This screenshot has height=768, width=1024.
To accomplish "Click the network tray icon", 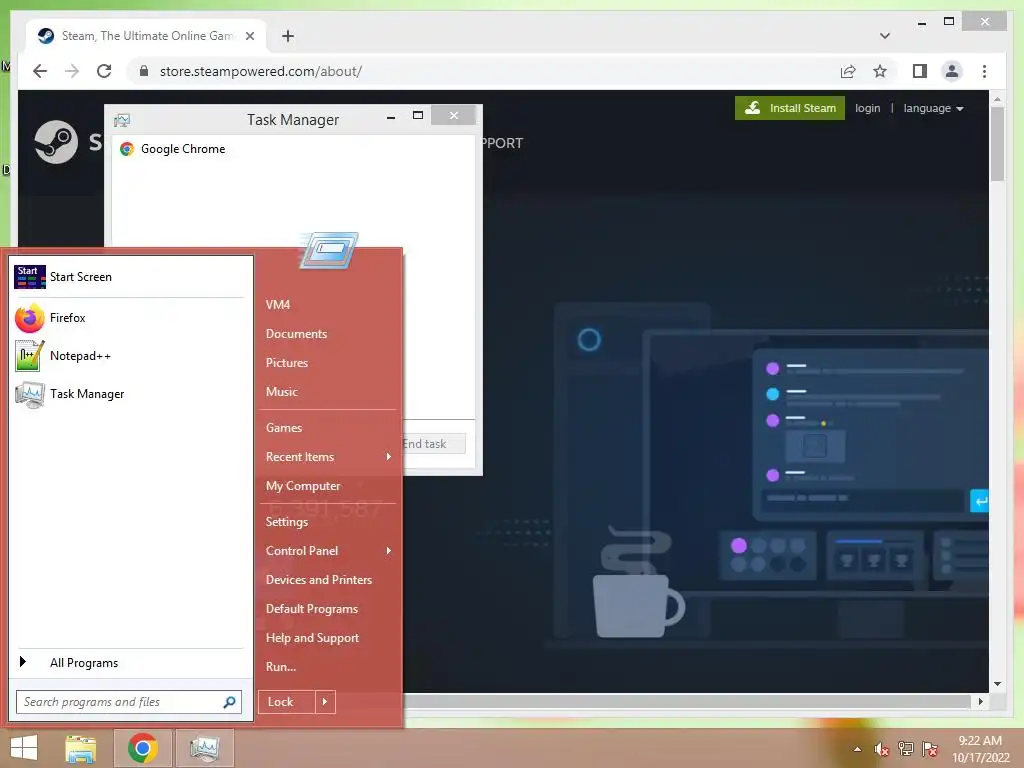I will [906, 749].
